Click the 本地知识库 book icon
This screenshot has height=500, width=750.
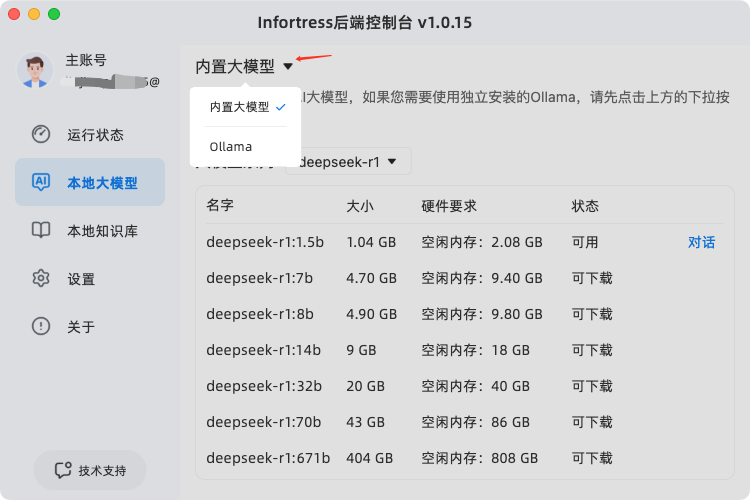[x=41, y=230]
